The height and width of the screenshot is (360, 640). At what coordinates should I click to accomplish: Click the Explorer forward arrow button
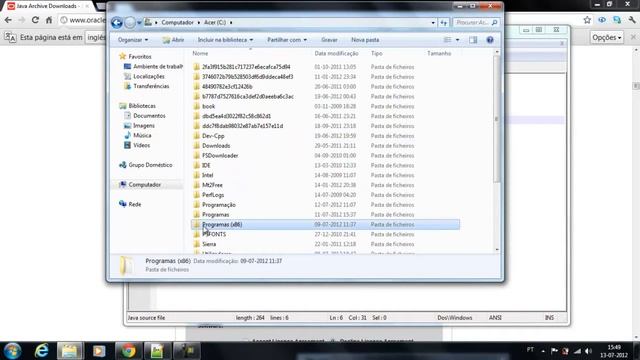pyautogui.click(x=130, y=22)
